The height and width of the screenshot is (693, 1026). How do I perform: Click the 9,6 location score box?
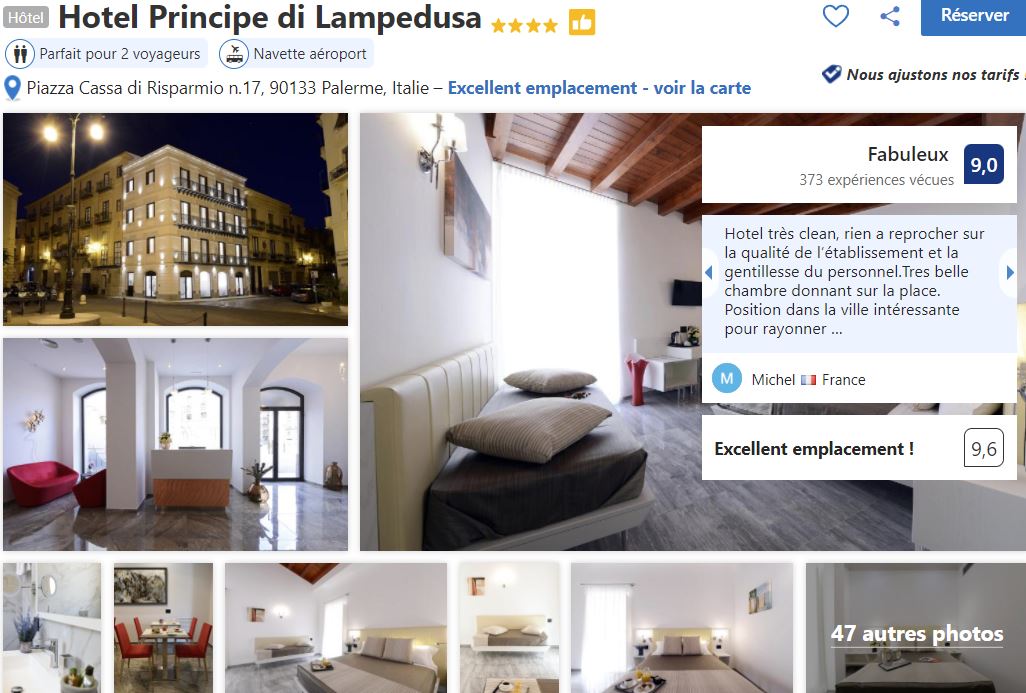pyautogui.click(x=983, y=448)
